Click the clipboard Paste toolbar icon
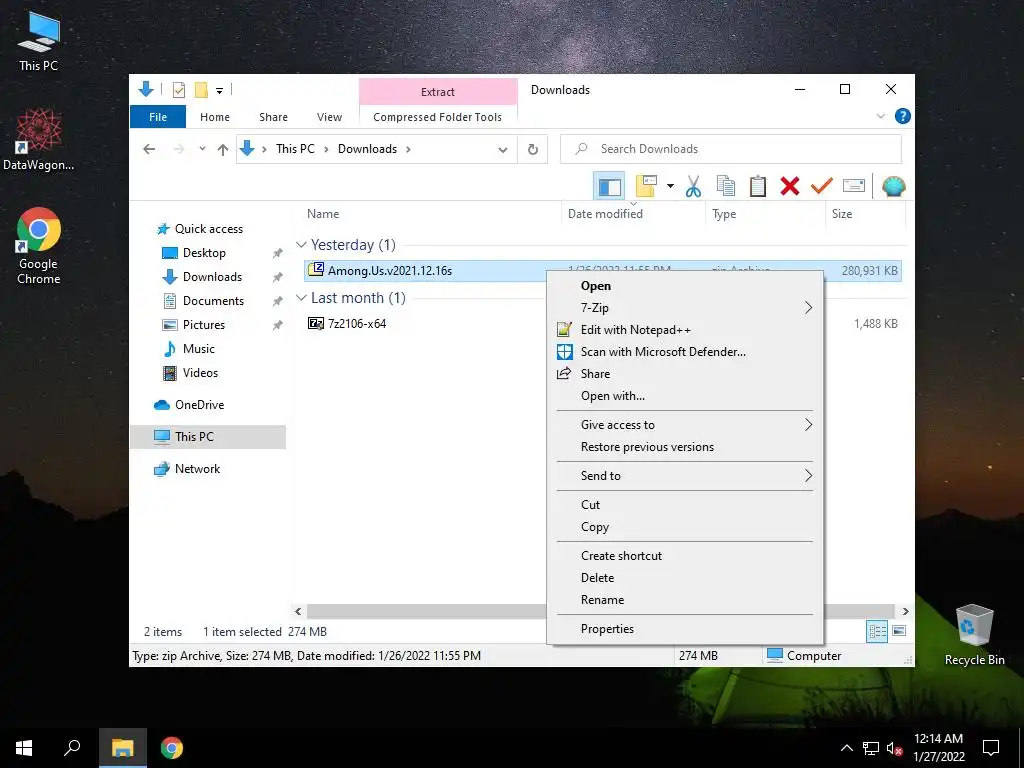 point(758,186)
